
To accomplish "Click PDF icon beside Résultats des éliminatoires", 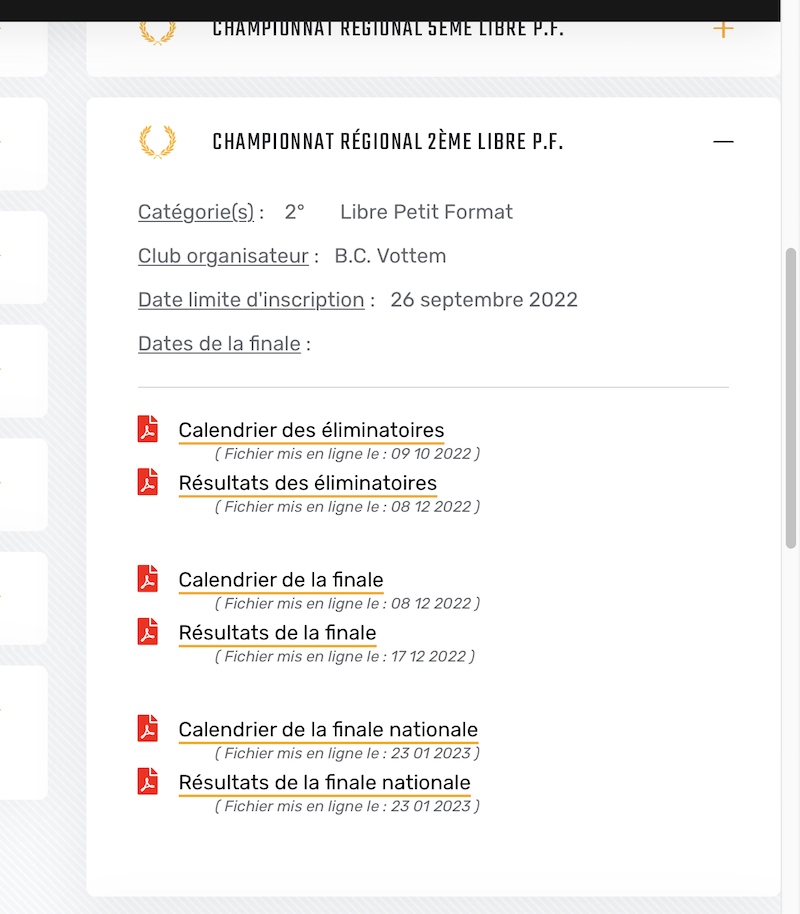I will pos(148,482).
